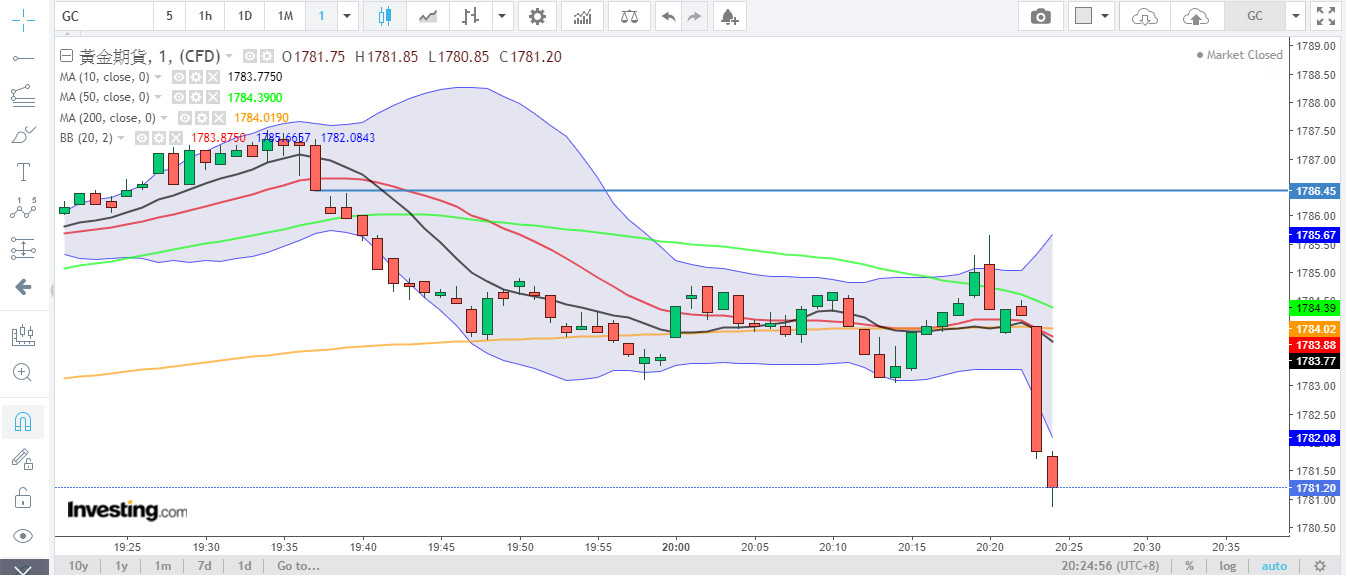Click the compare symbols scales icon
The height and width of the screenshot is (575, 1363).
coord(629,16)
